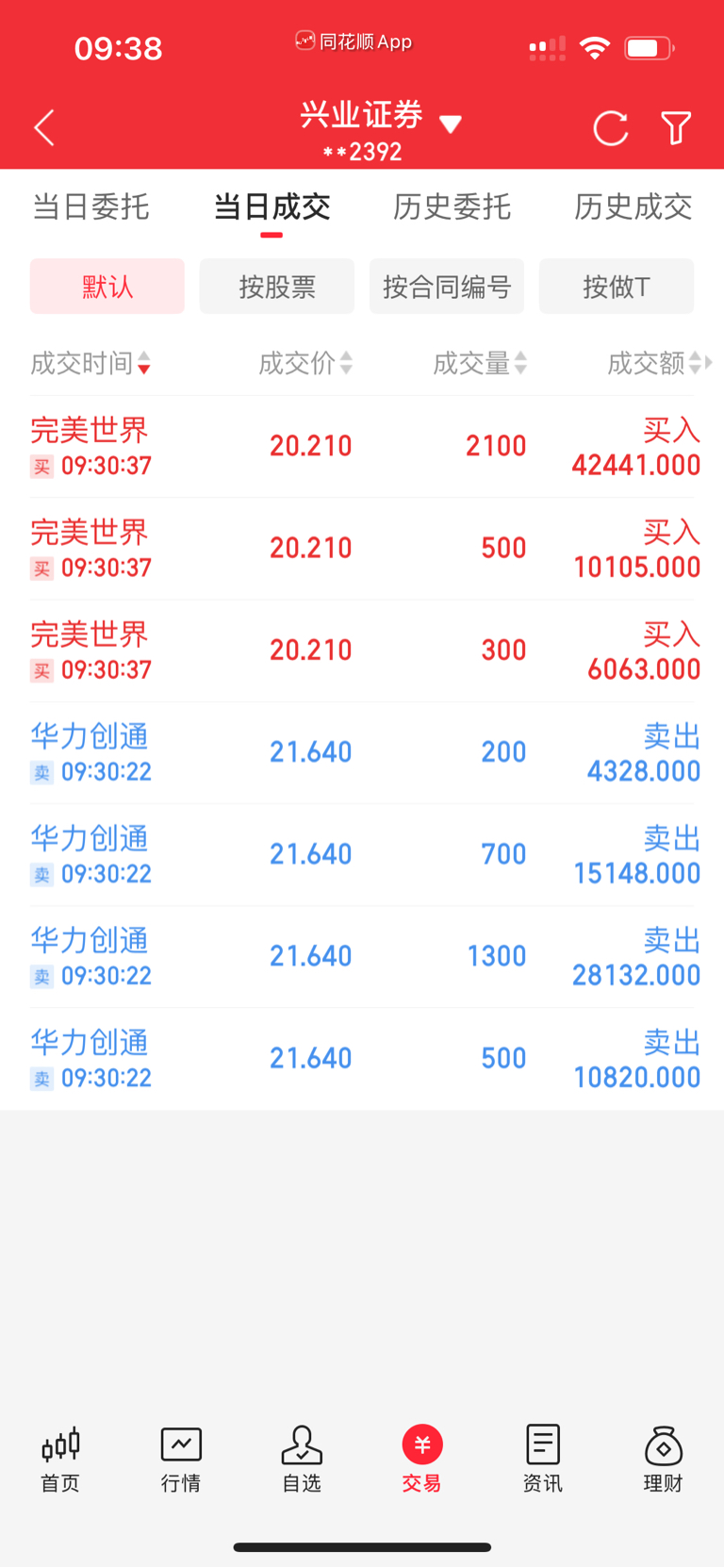Open 行情 market quotes icon
The width and height of the screenshot is (724, 1568).
tap(181, 1459)
